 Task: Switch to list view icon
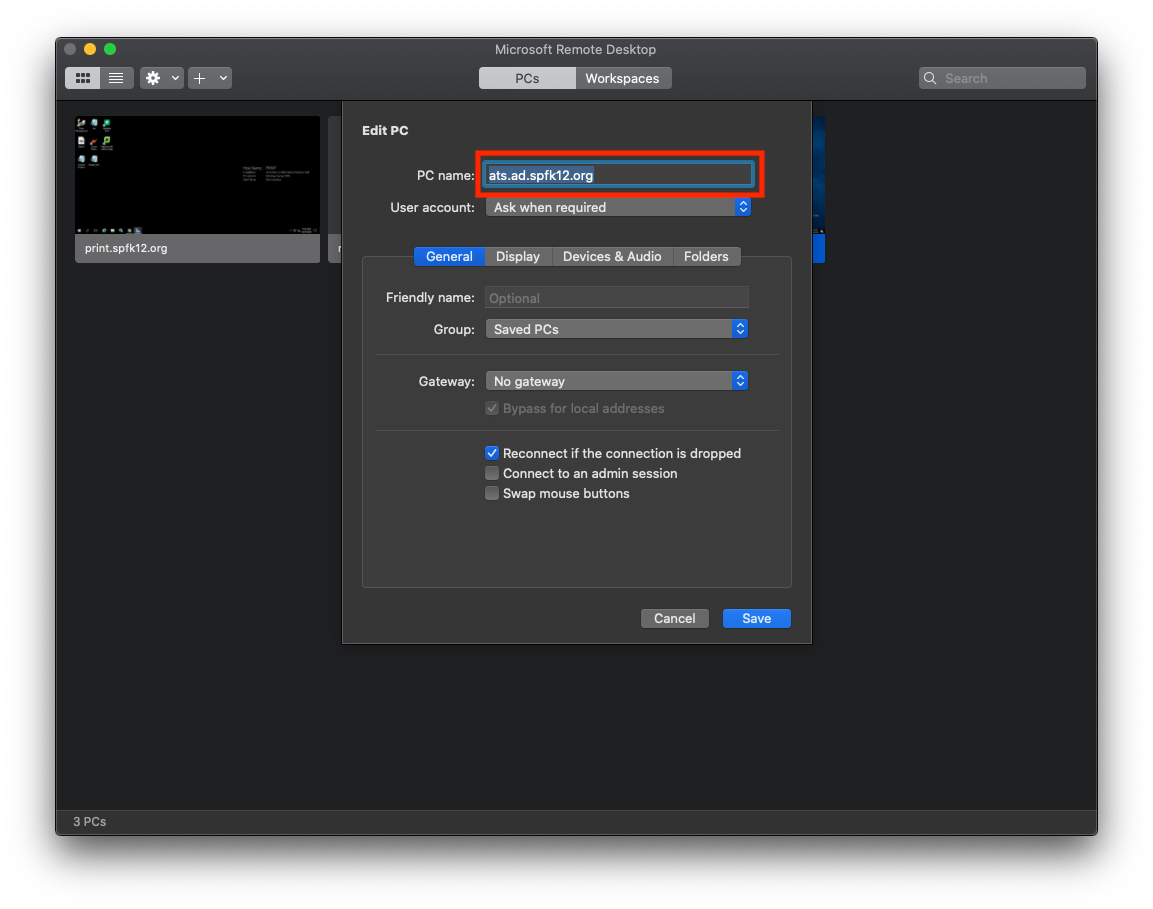pos(116,78)
